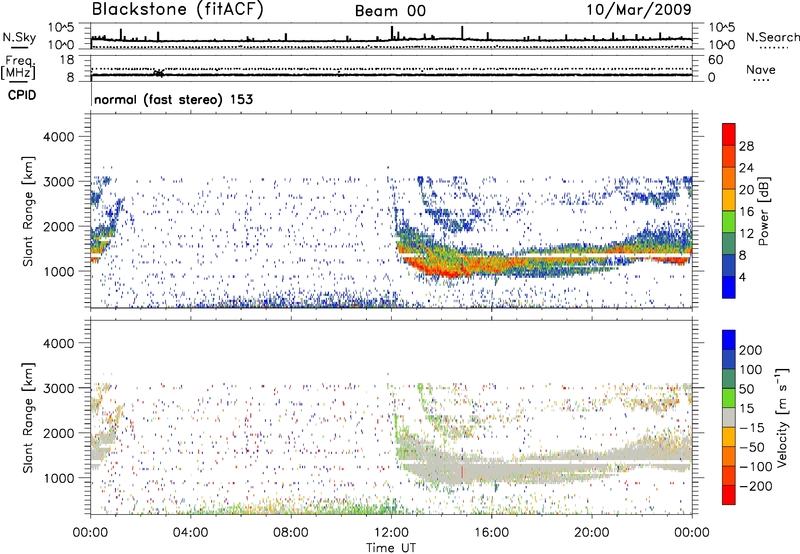Click the 'Beam 00' label

coord(390,11)
